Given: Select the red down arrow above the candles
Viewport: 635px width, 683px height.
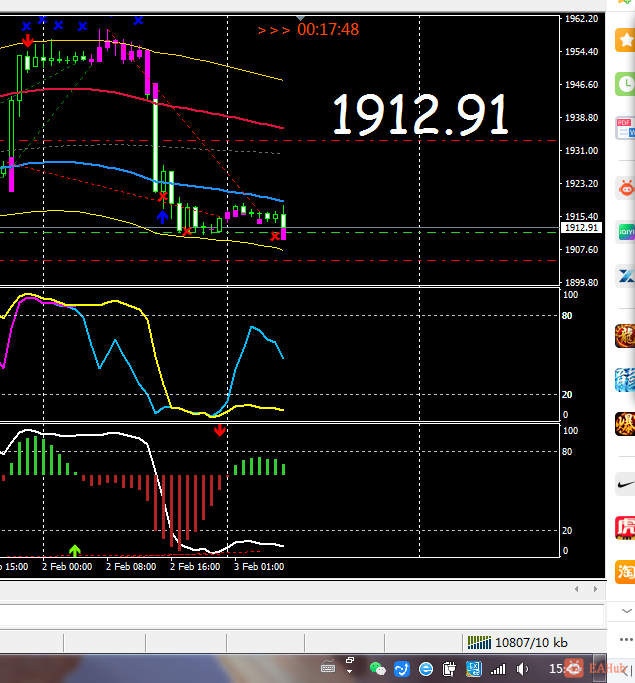Looking at the screenshot, I should click(27, 41).
